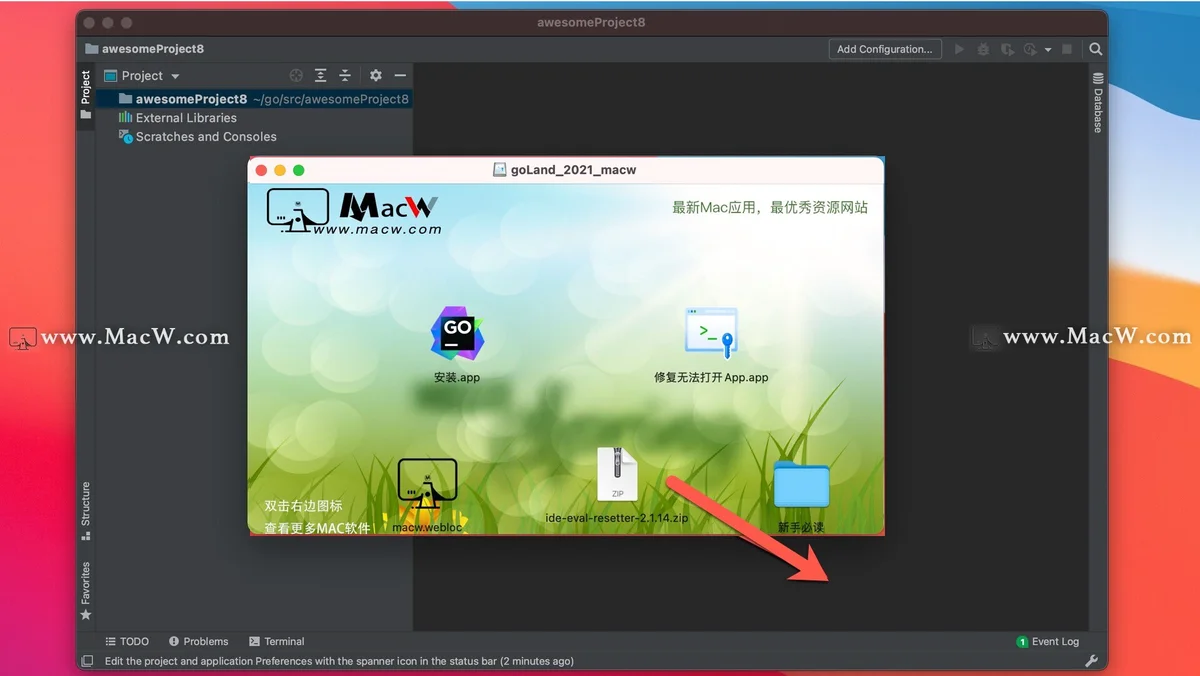
Task: Open the Problems tool window tab
Action: (198, 642)
